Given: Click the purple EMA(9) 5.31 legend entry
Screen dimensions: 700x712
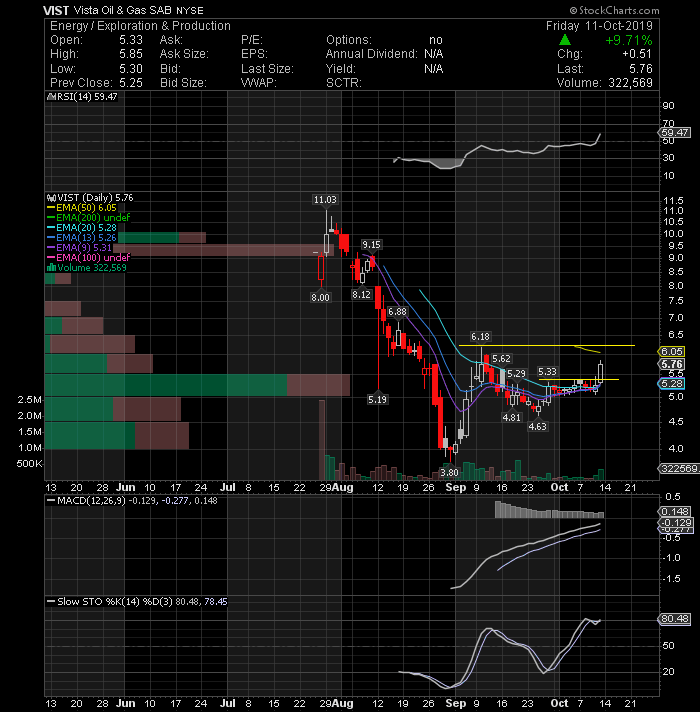Looking at the screenshot, I should point(79,247).
